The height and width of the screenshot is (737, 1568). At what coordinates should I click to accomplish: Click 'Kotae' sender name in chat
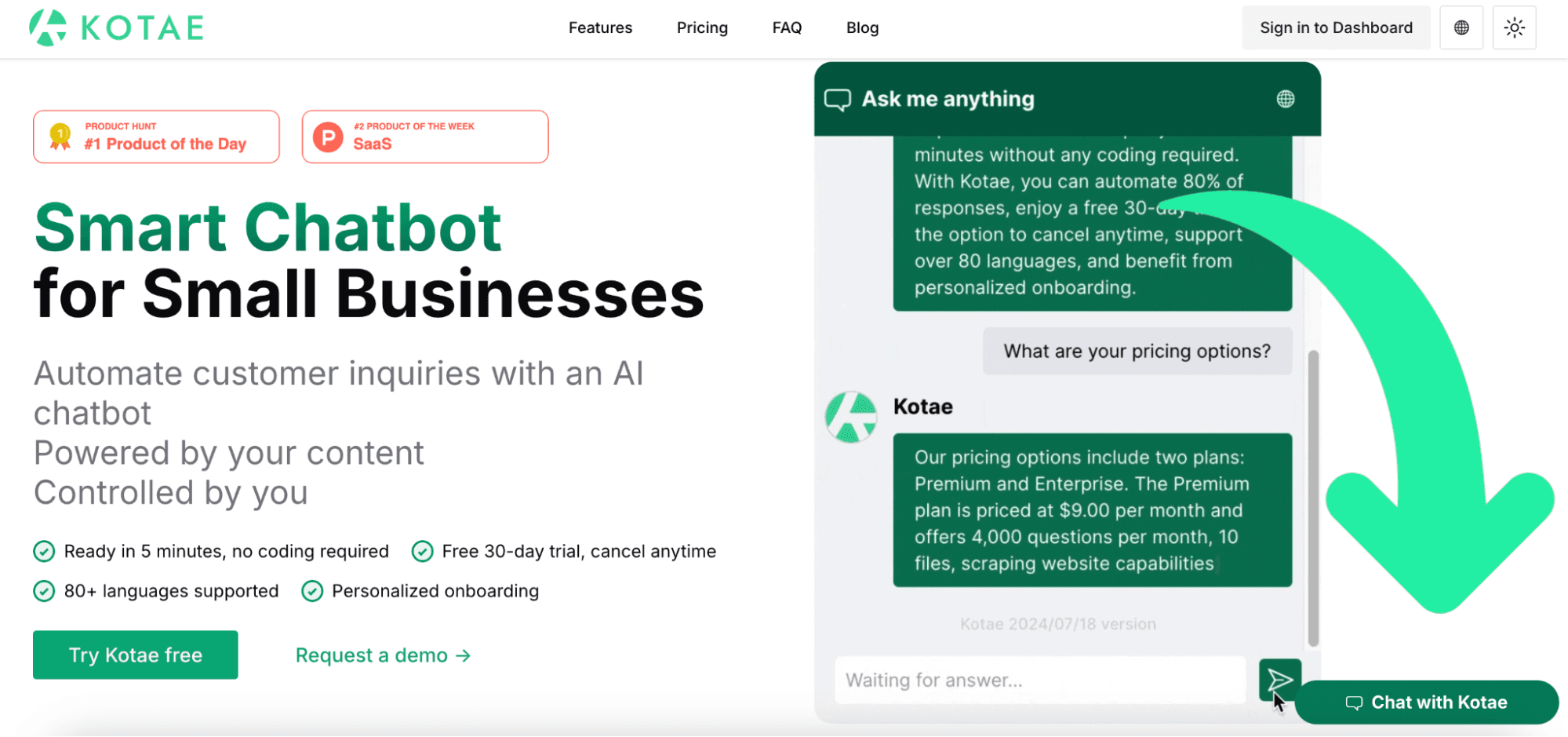(922, 407)
